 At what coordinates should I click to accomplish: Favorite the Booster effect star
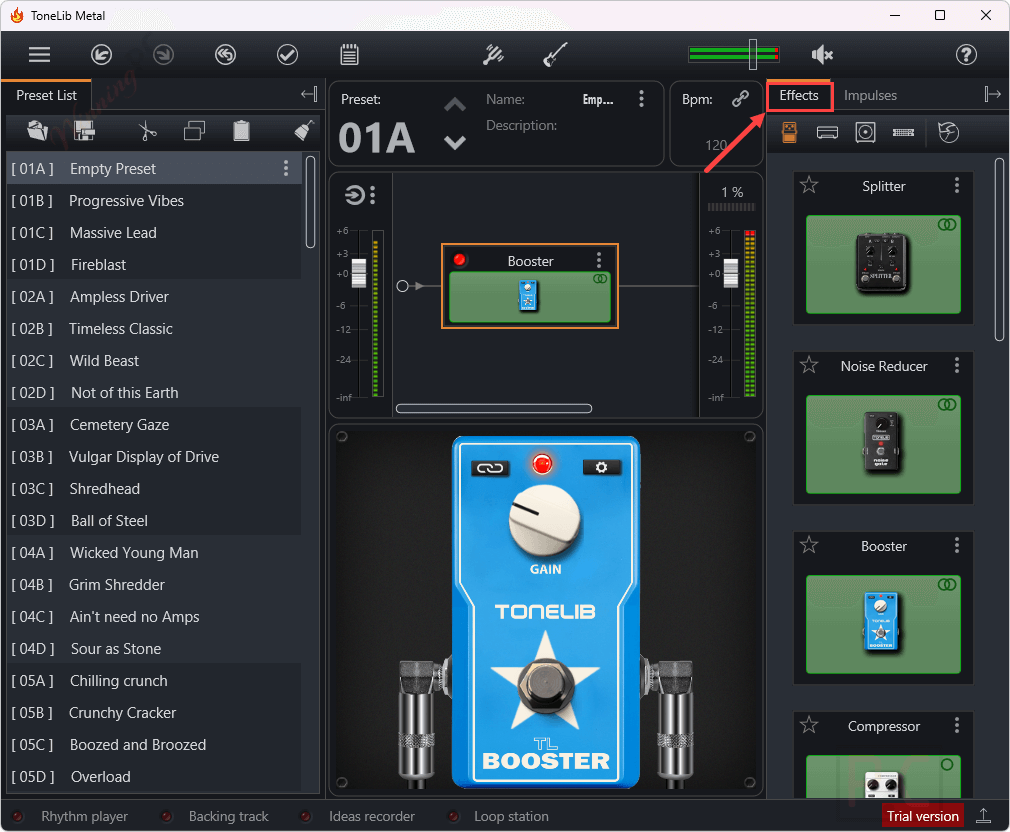[809, 545]
